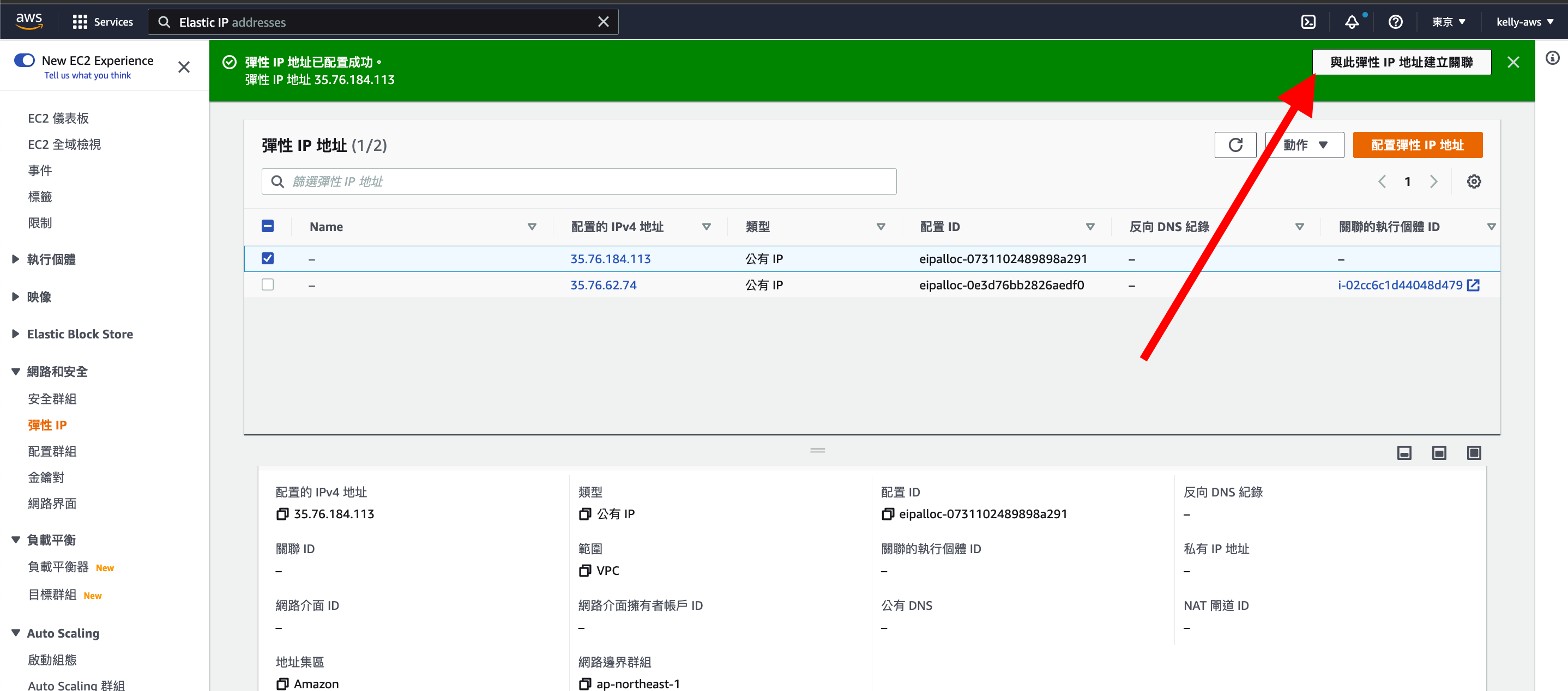Image resolution: width=1568 pixels, height=691 pixels.
Task: Focus the 篩選彈性 IP 地址 filter field
Action: coord(578,181)
